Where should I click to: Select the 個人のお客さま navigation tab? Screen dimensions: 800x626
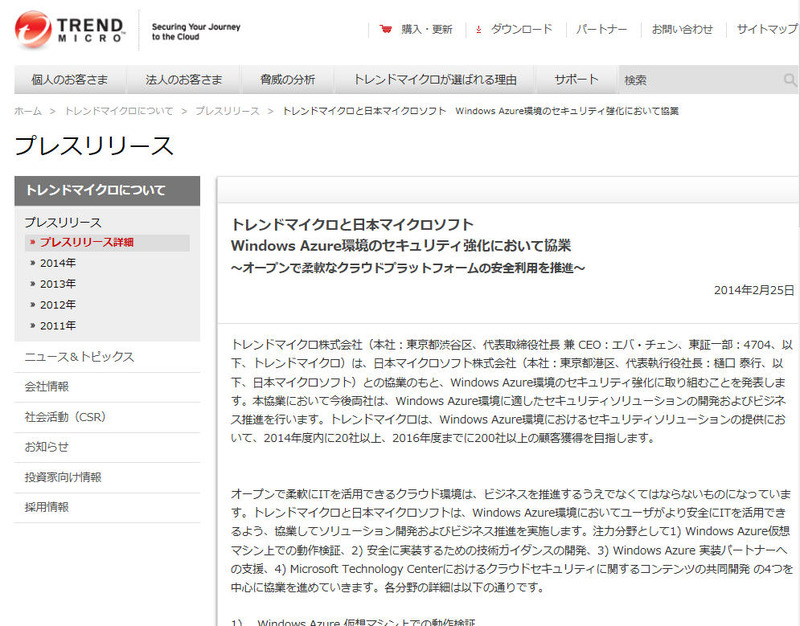pos(69,80)
